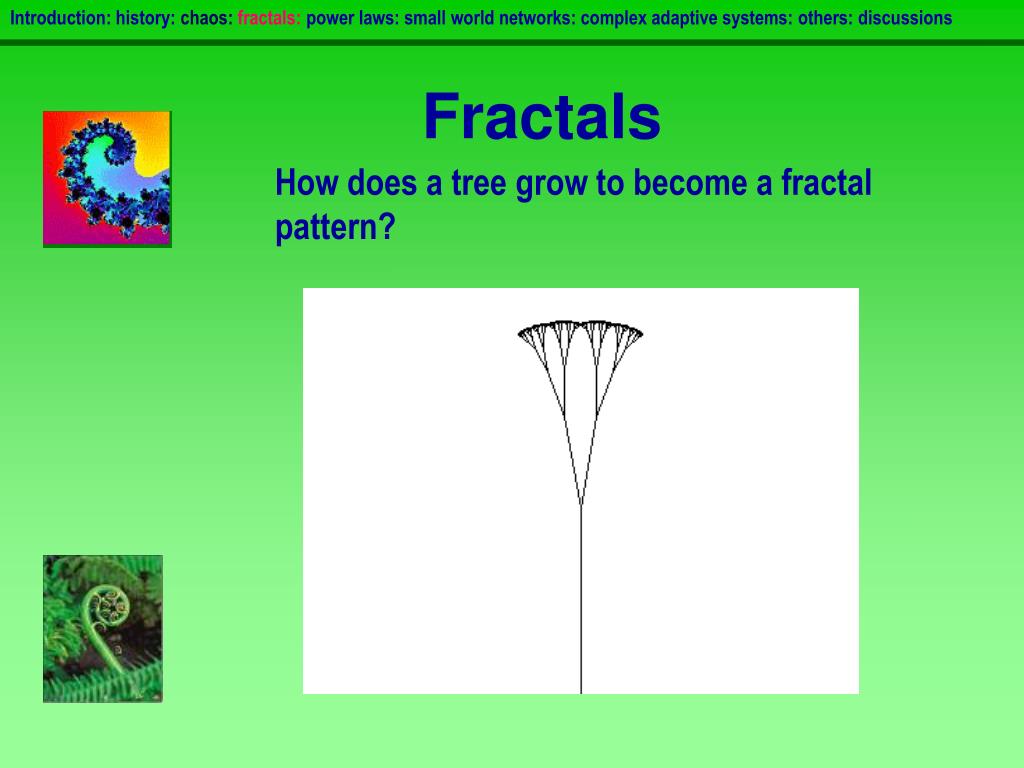
Task: Click the highlighted red fractals nav item
Action: point(269,18)
